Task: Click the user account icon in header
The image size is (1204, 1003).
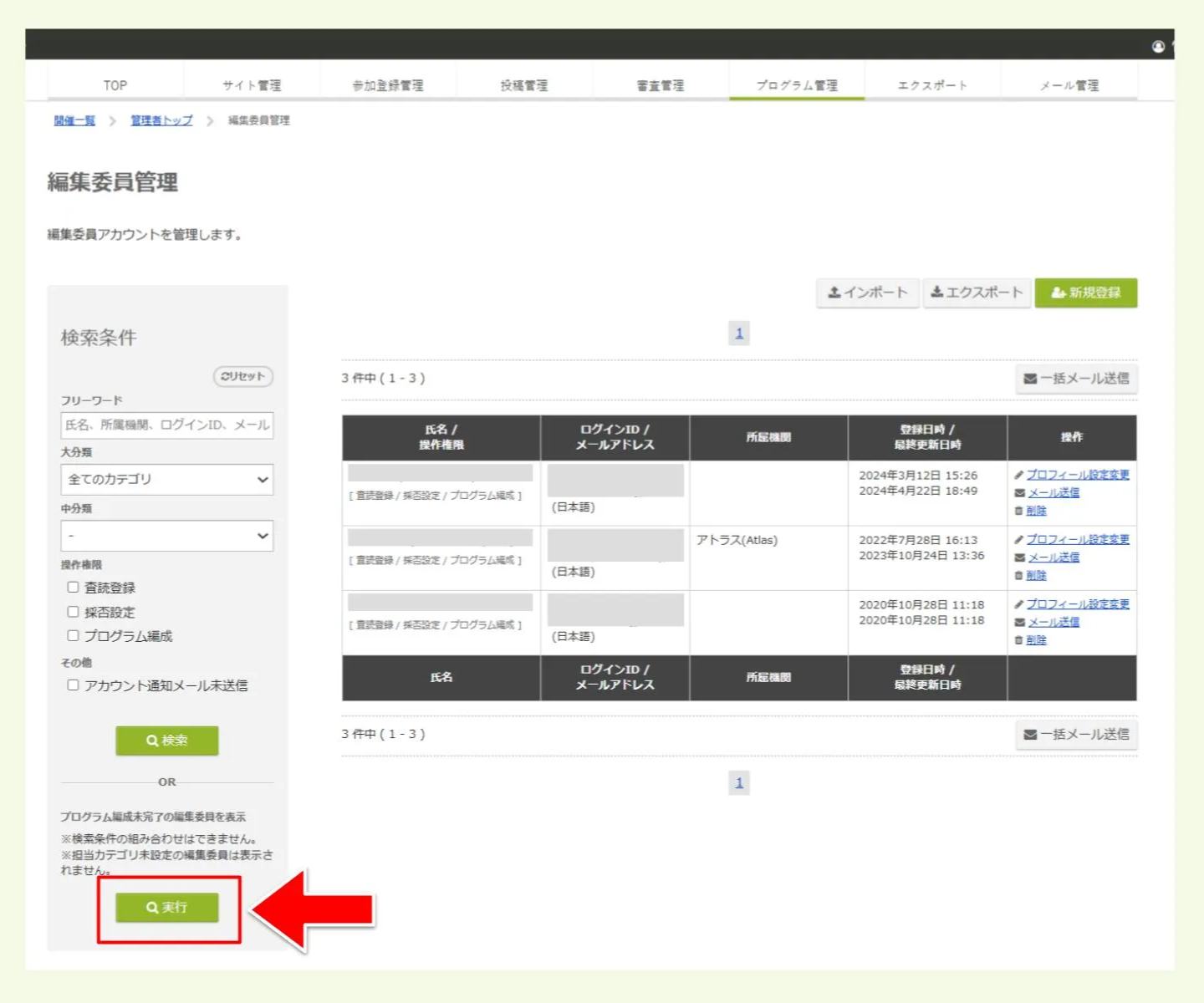Action: click(1158, 47)
